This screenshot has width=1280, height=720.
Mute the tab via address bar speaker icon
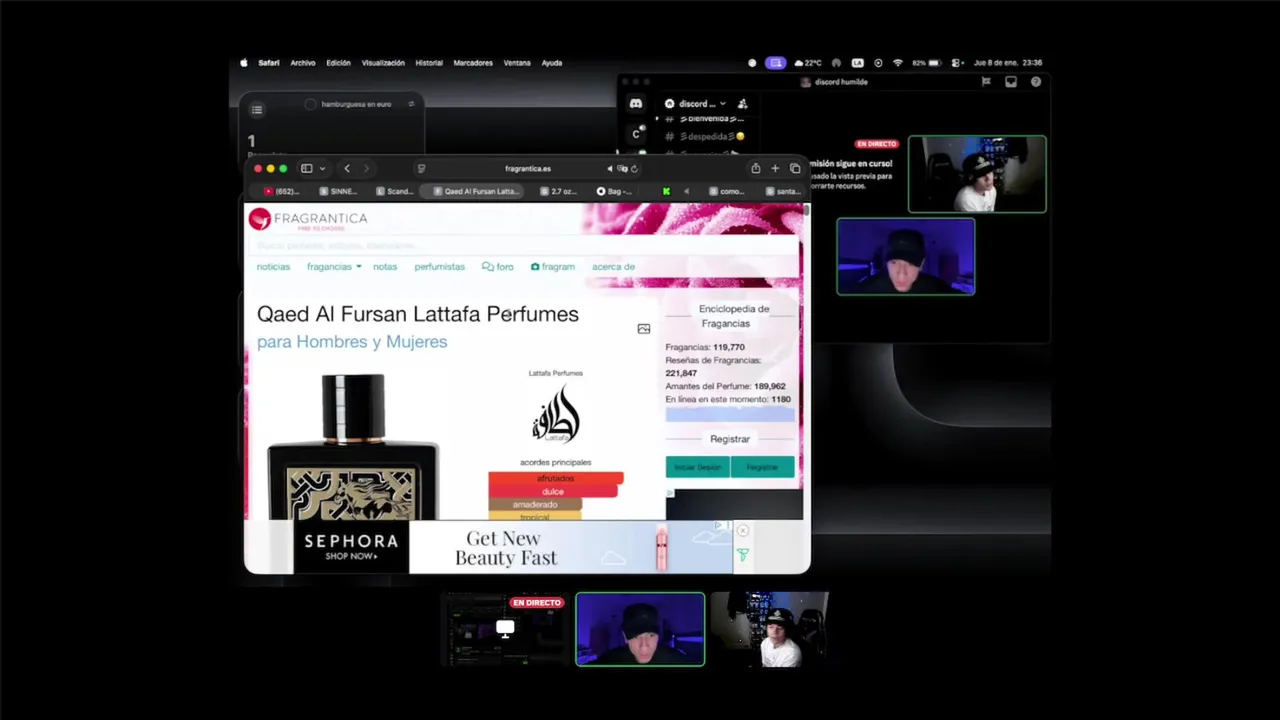(610, 169)
